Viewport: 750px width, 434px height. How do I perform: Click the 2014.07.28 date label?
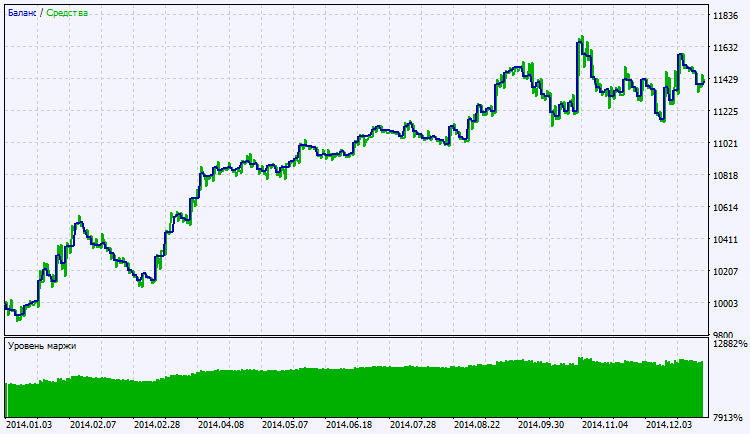pos(413,425)
